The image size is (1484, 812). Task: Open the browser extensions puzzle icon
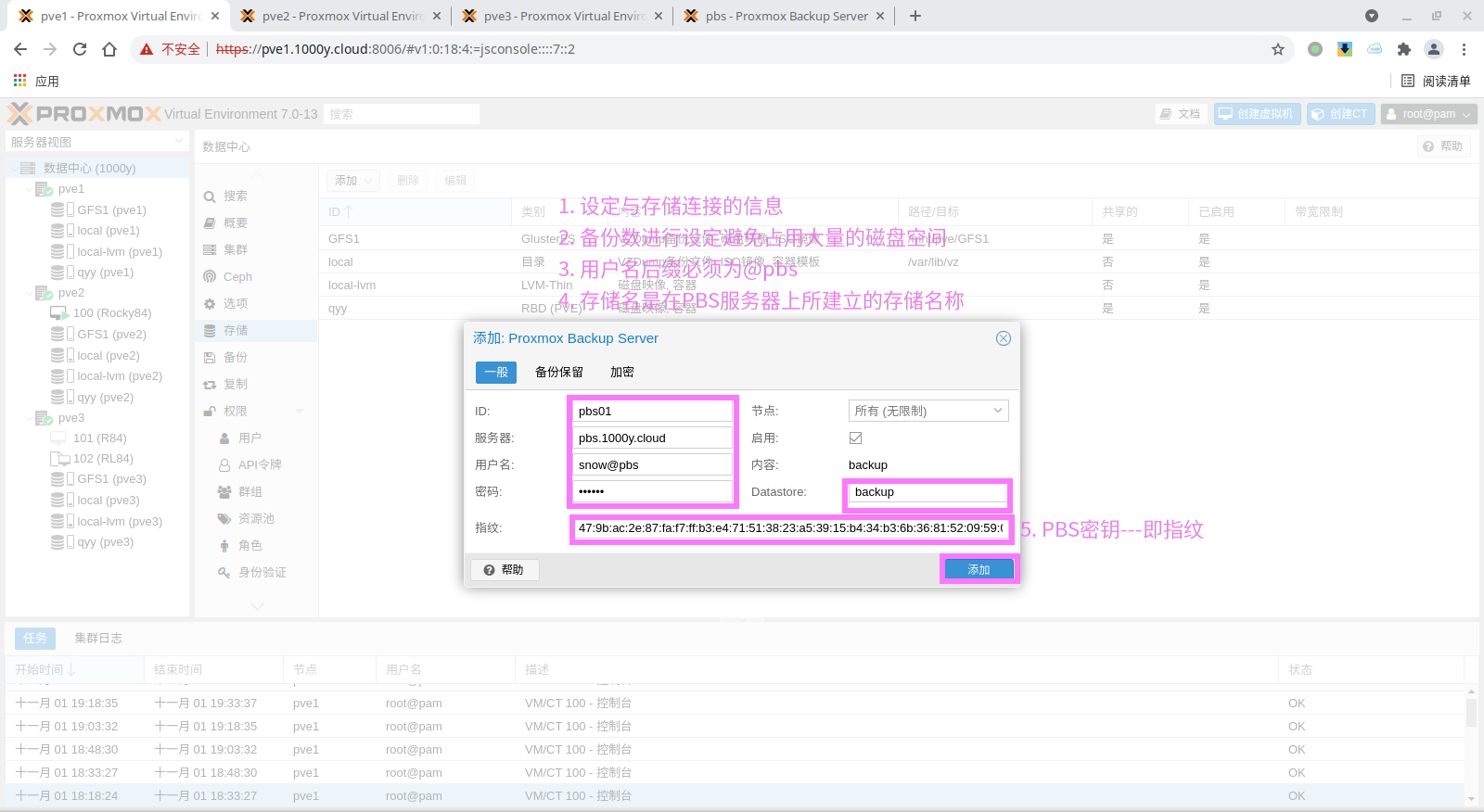click(1404, 49)
